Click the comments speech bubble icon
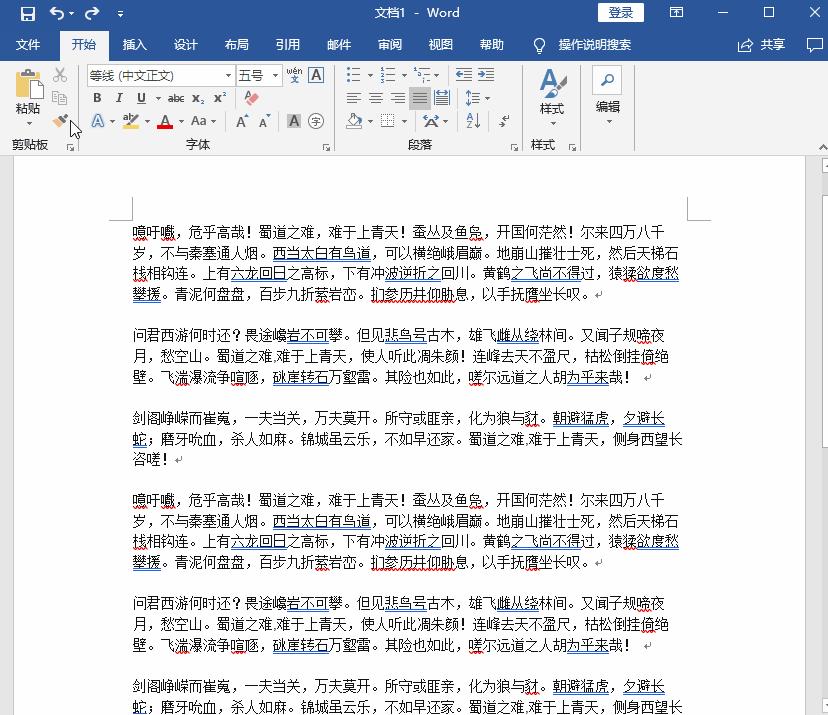This screenshot has height=715, width=828. pos(815,45)
